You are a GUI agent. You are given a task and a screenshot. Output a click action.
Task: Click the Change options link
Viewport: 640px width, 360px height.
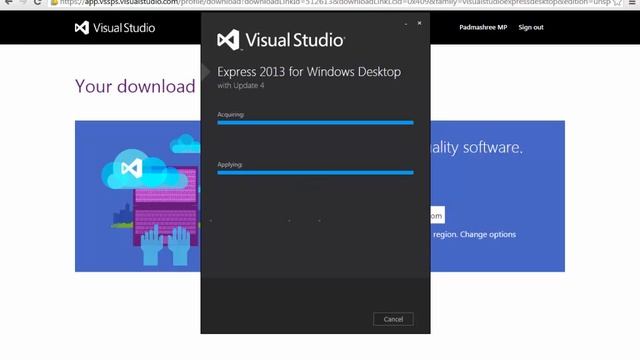point(488,234)
